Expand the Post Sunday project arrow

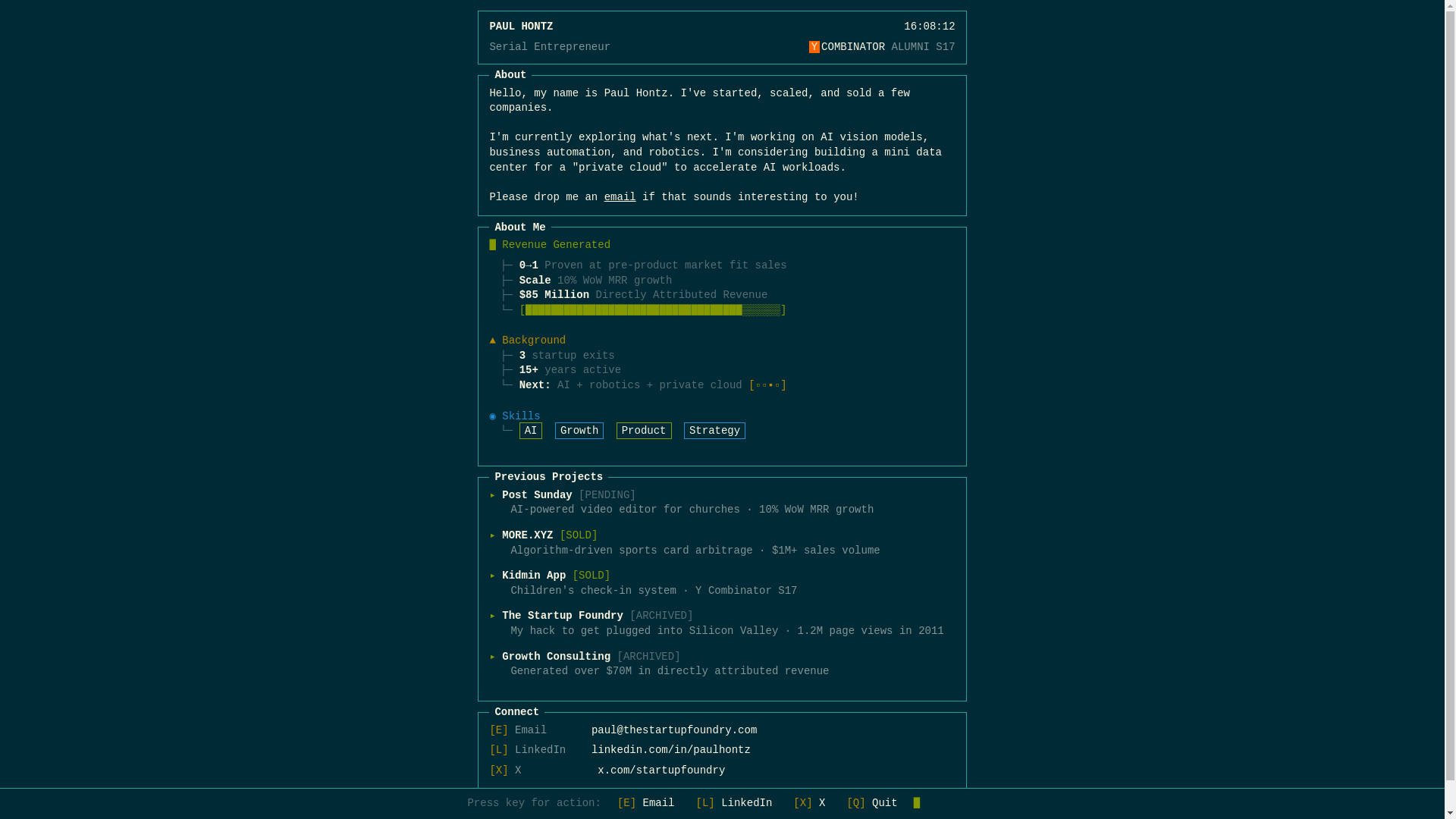[x=493, y=495]
